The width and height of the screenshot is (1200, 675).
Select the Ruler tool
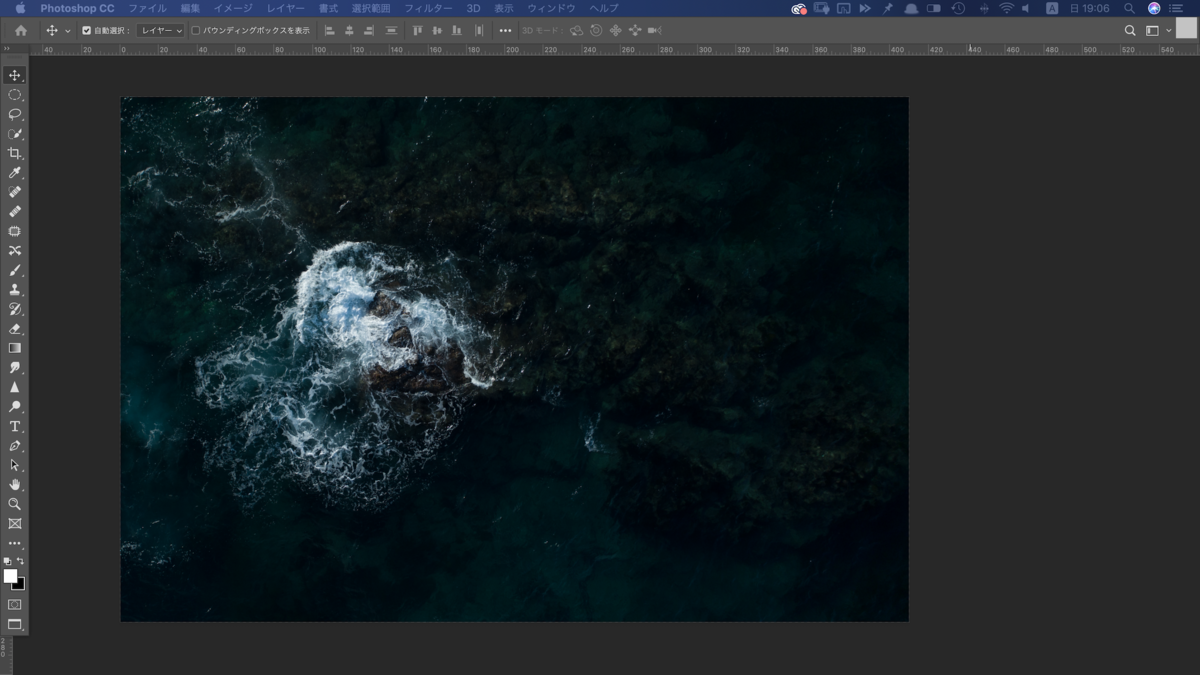[15, 212]
